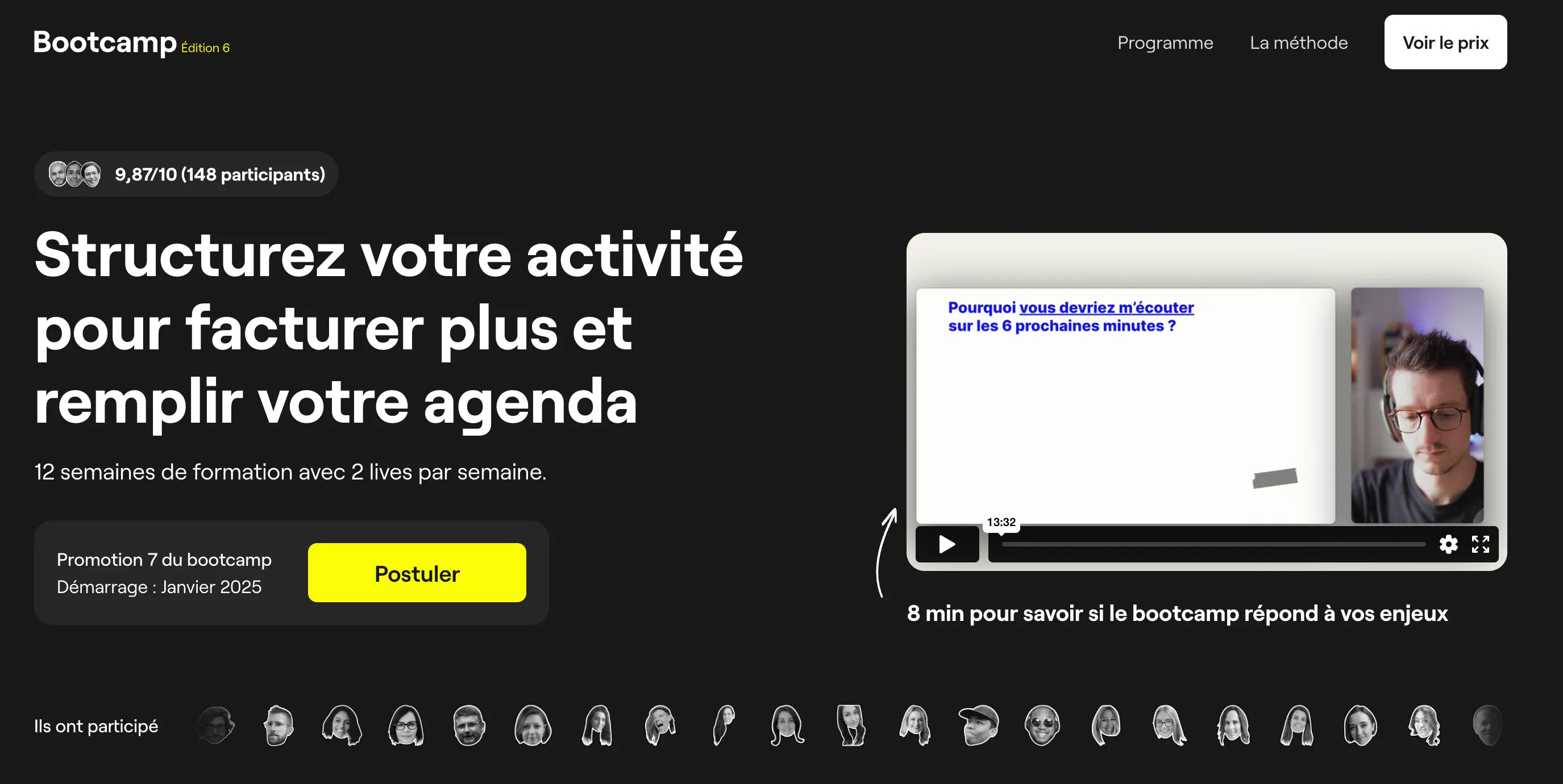Click the play button on the video
1563x784 pixels.
click(946, 543)
